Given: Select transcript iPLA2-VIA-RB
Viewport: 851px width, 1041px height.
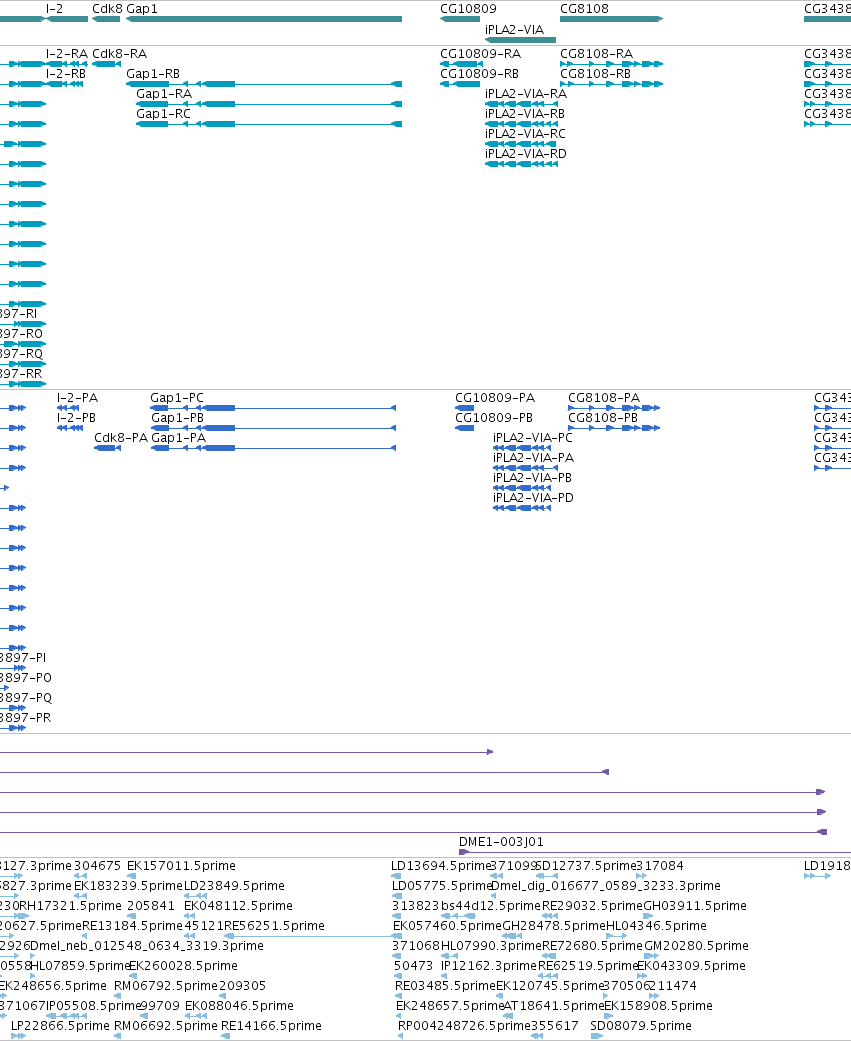Looking at the screenshot, I should [521, 124].
